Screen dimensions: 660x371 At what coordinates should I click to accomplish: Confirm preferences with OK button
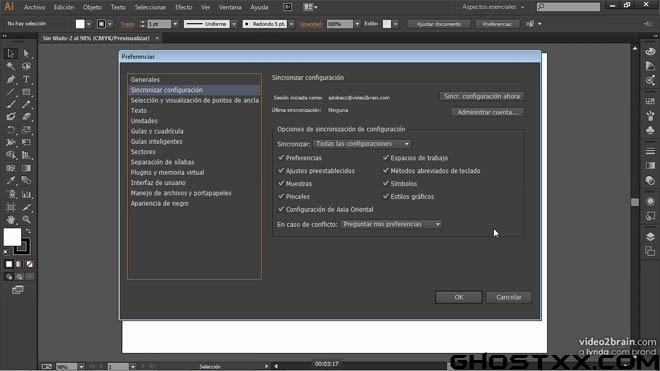pos(458,297)
